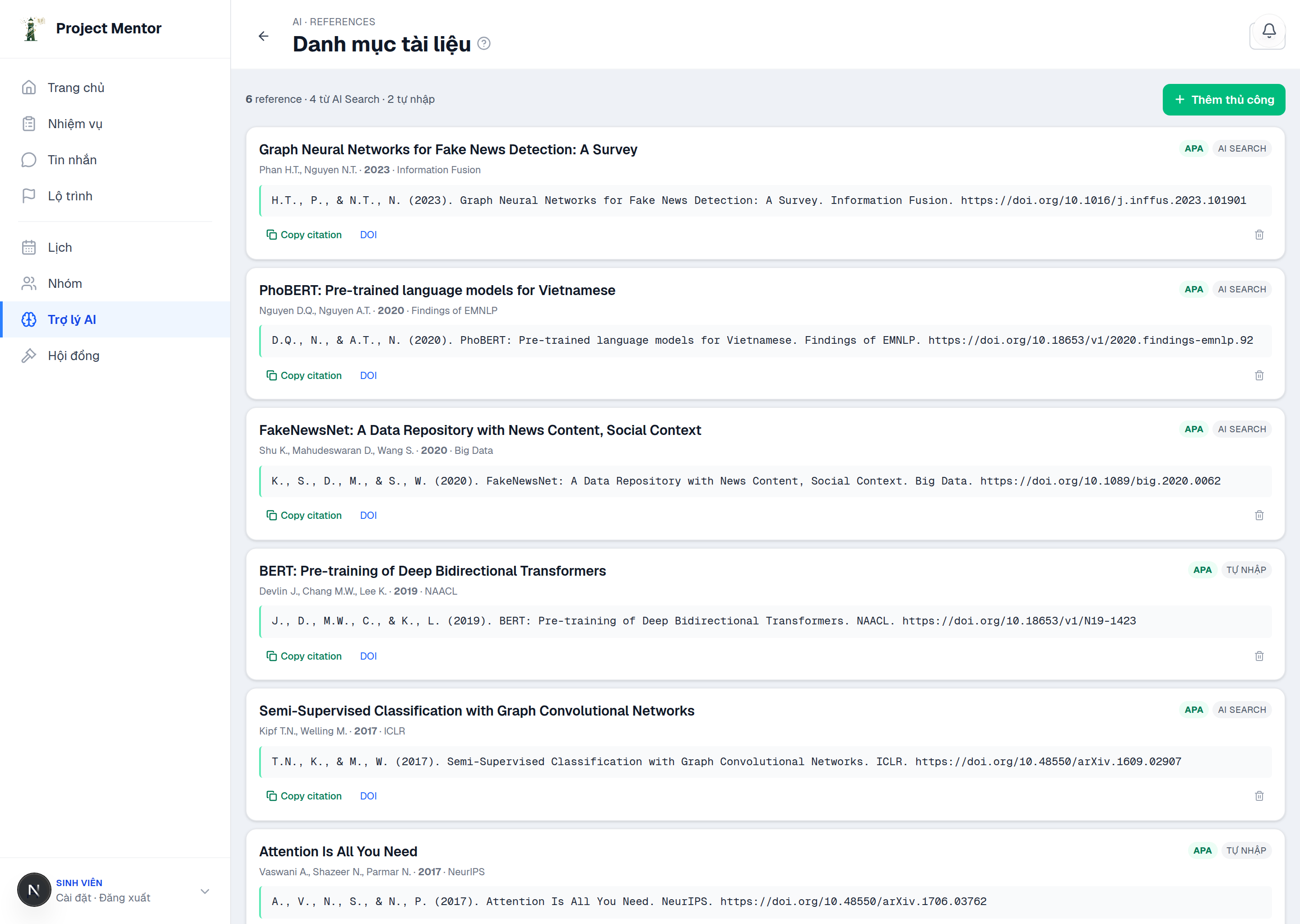Image resolution: width=1300 pixels, height=924 pixels.
Task: Go to Nhiệm vụ in sidebar
Action: click(116, 124)
